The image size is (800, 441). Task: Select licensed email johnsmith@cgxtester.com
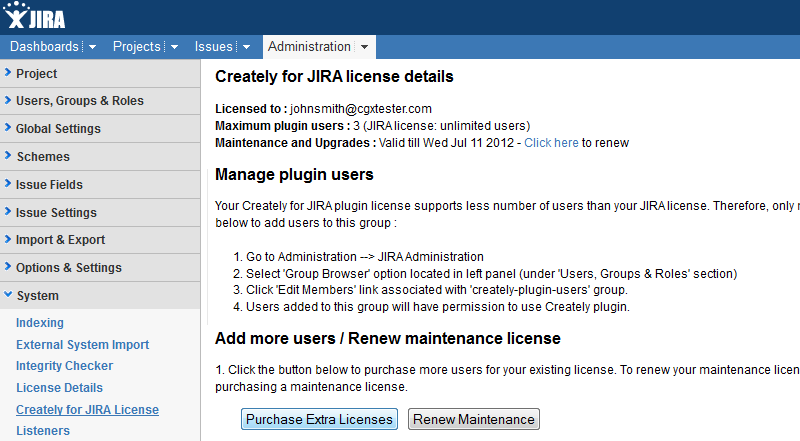click(x=361, y=109)
